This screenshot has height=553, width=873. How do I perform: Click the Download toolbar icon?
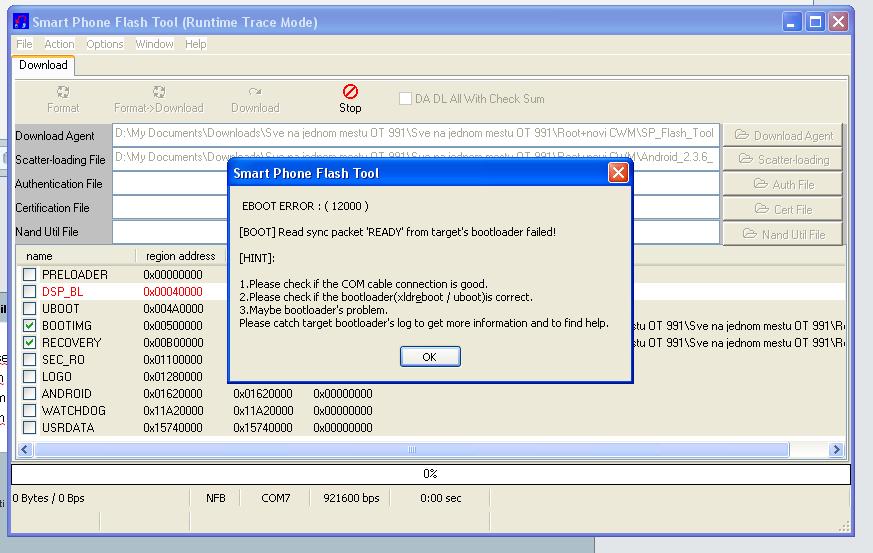(x=255, y=92)
